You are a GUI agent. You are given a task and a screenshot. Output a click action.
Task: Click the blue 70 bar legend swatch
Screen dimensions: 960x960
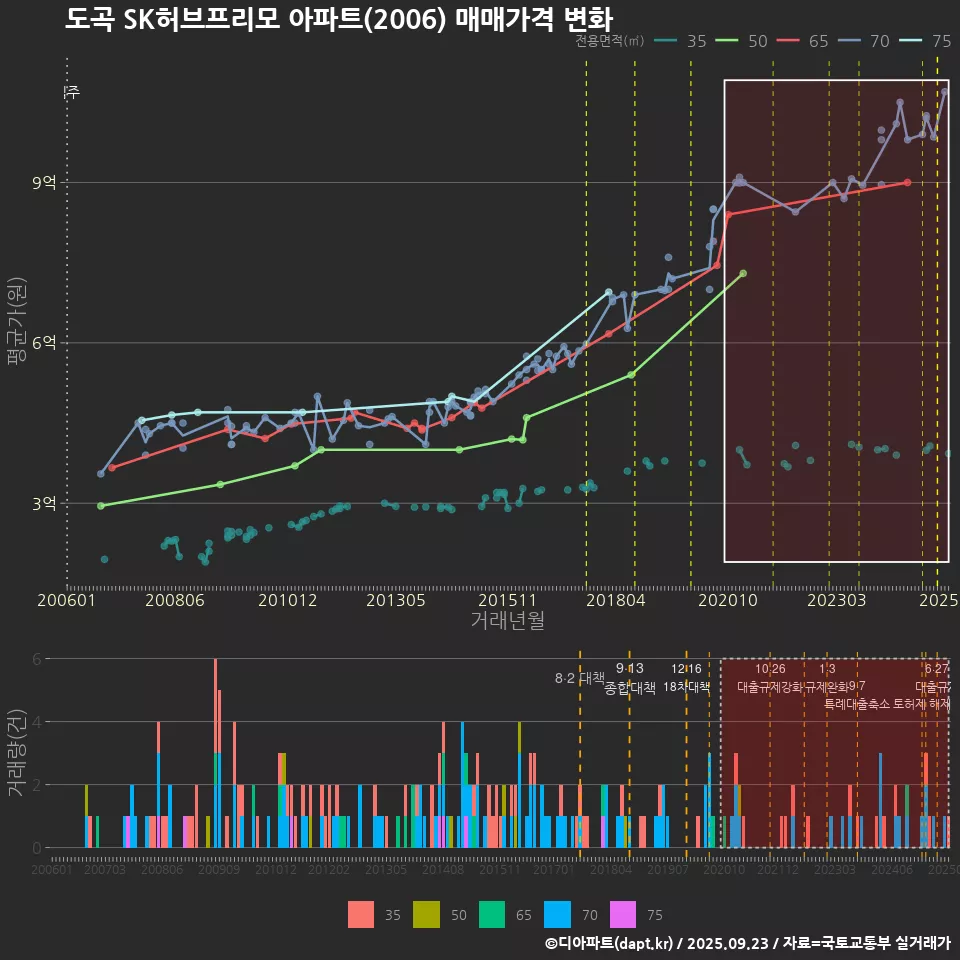click(x=557, y=914)
